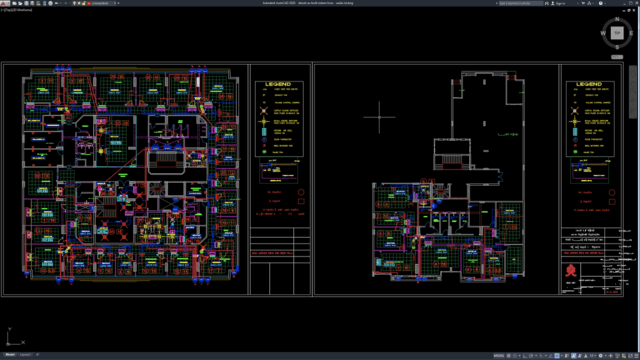Save the drawing with the Save icon
Screen dimensions: 640x360
click(27, 3)
